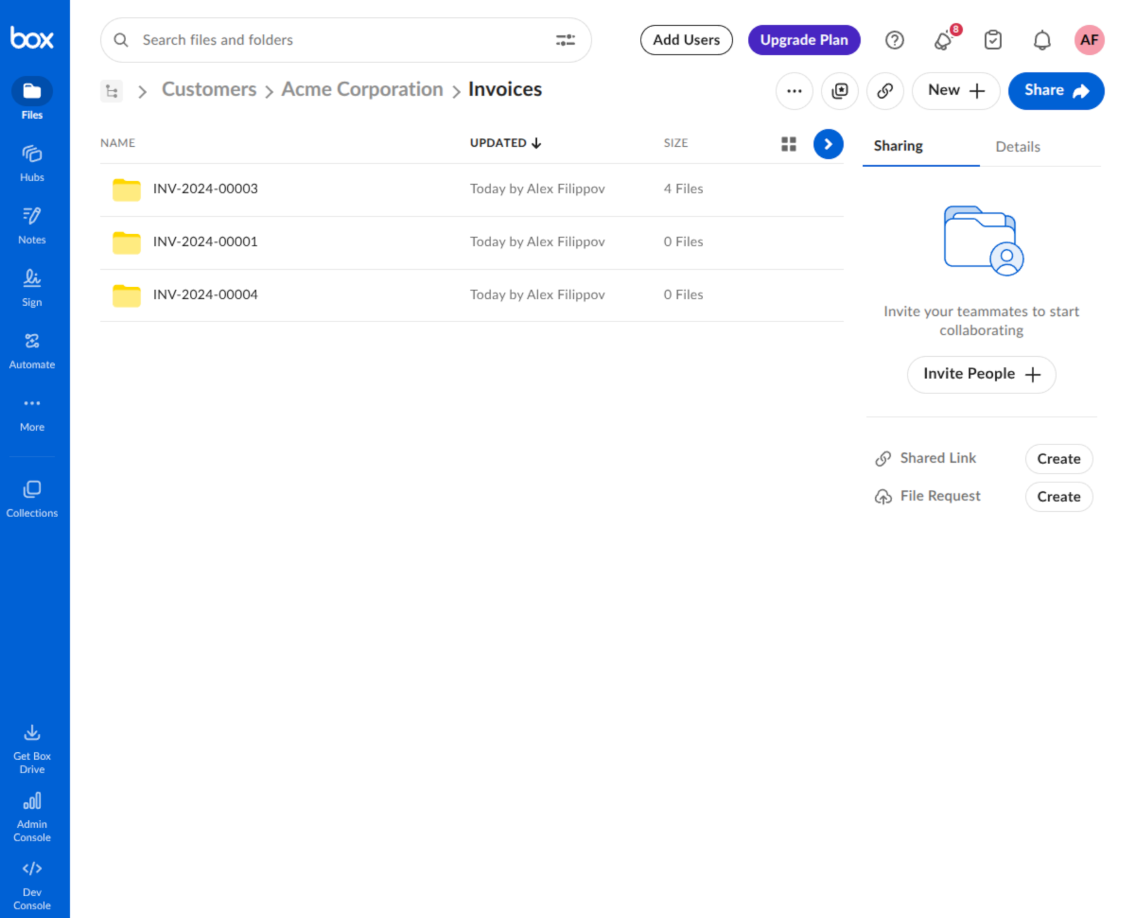Focus the Search files and folders field
Screen dimensions: 1130x918
click(x=346, y=40)
